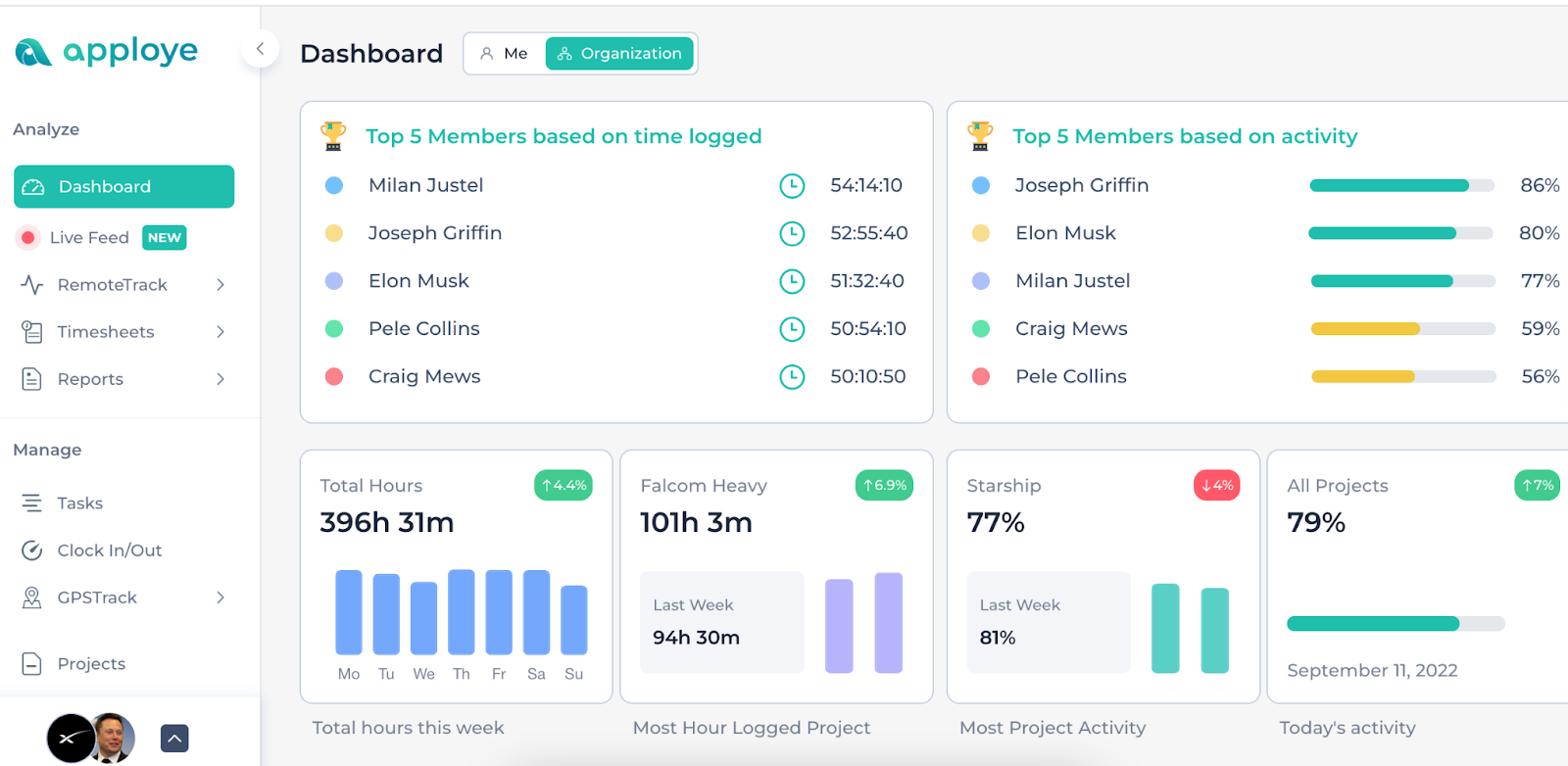The image size is (1568, 766).
Task: Click the Apploye logo icon
Action: (32, 52)
